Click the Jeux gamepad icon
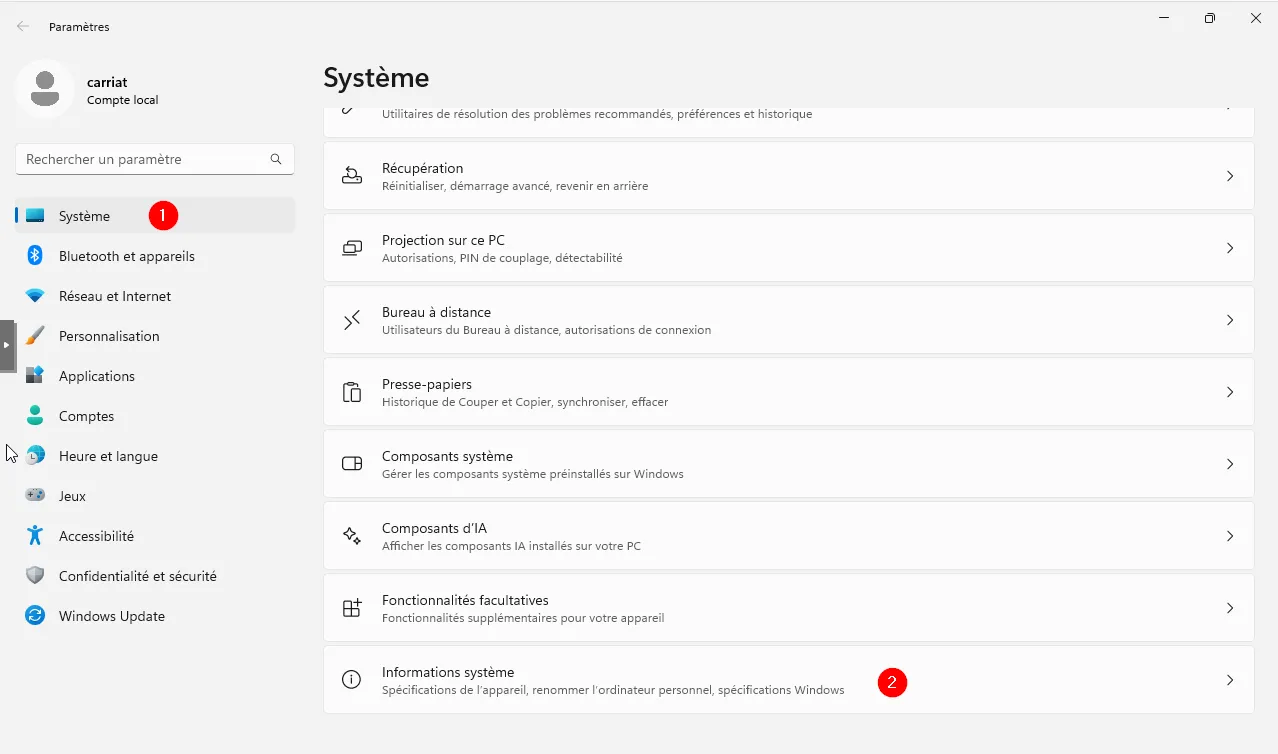The image size is (1278, 754). 35,496
